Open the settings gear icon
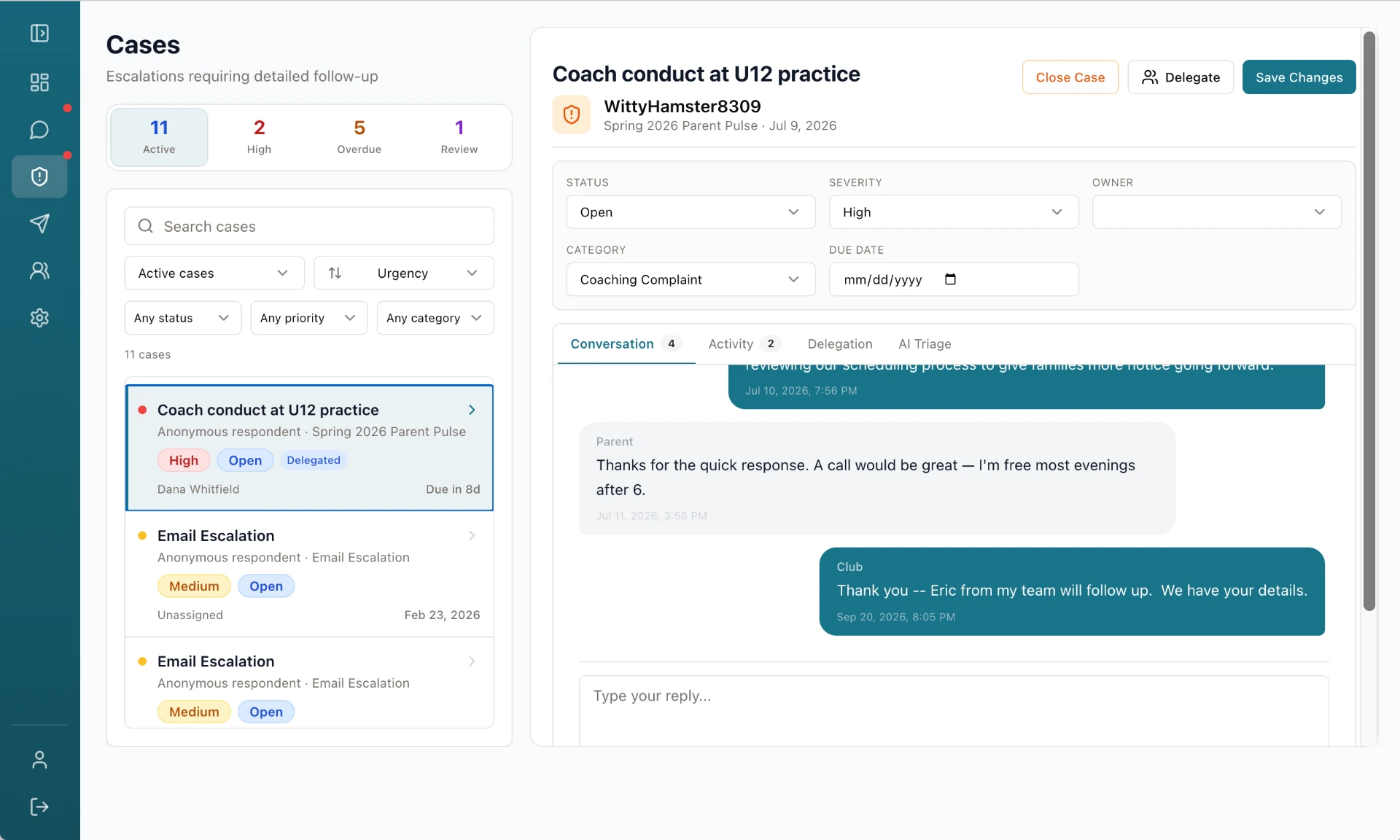 pos(39,318)
